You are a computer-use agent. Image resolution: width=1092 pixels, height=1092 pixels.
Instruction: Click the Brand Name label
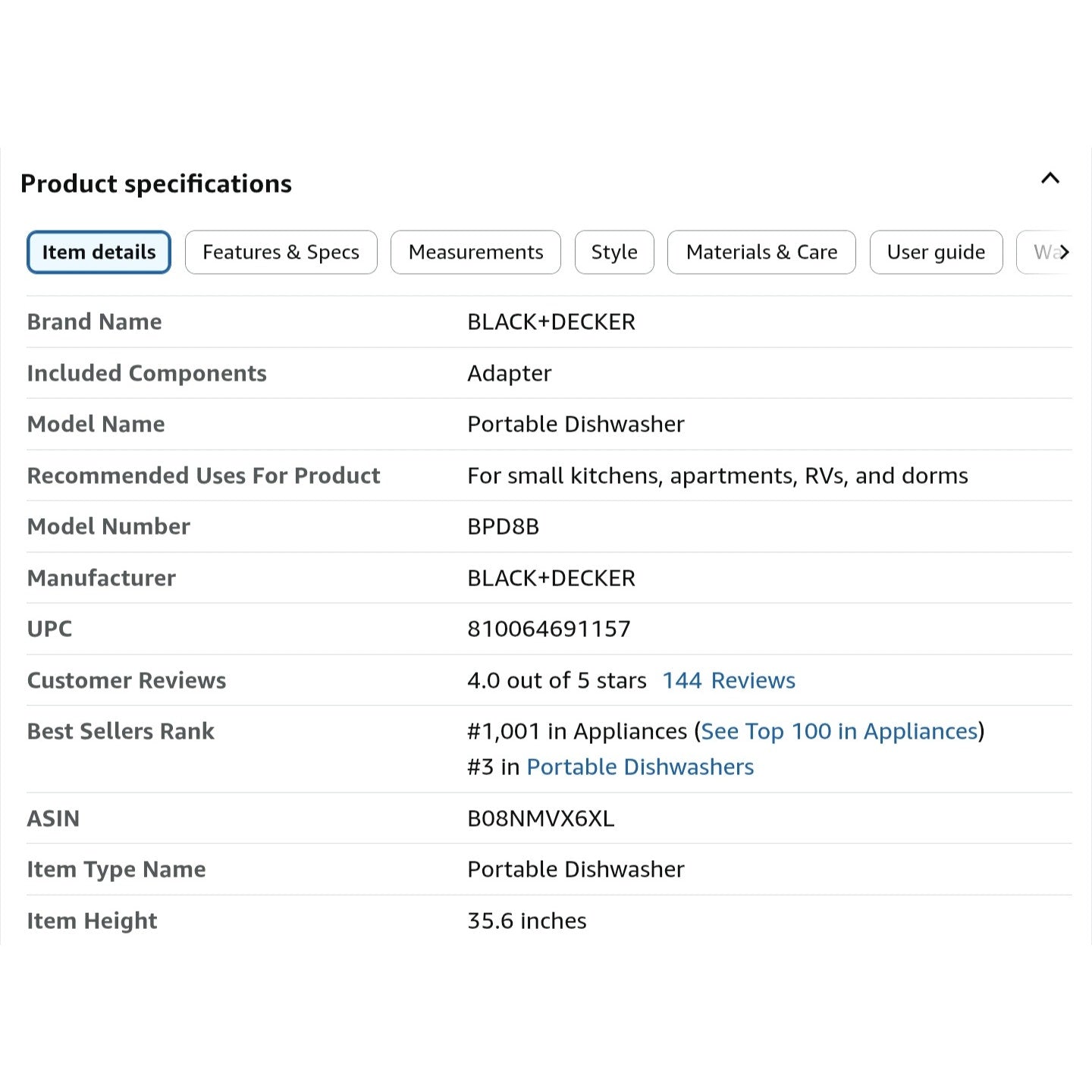point(95,322)
